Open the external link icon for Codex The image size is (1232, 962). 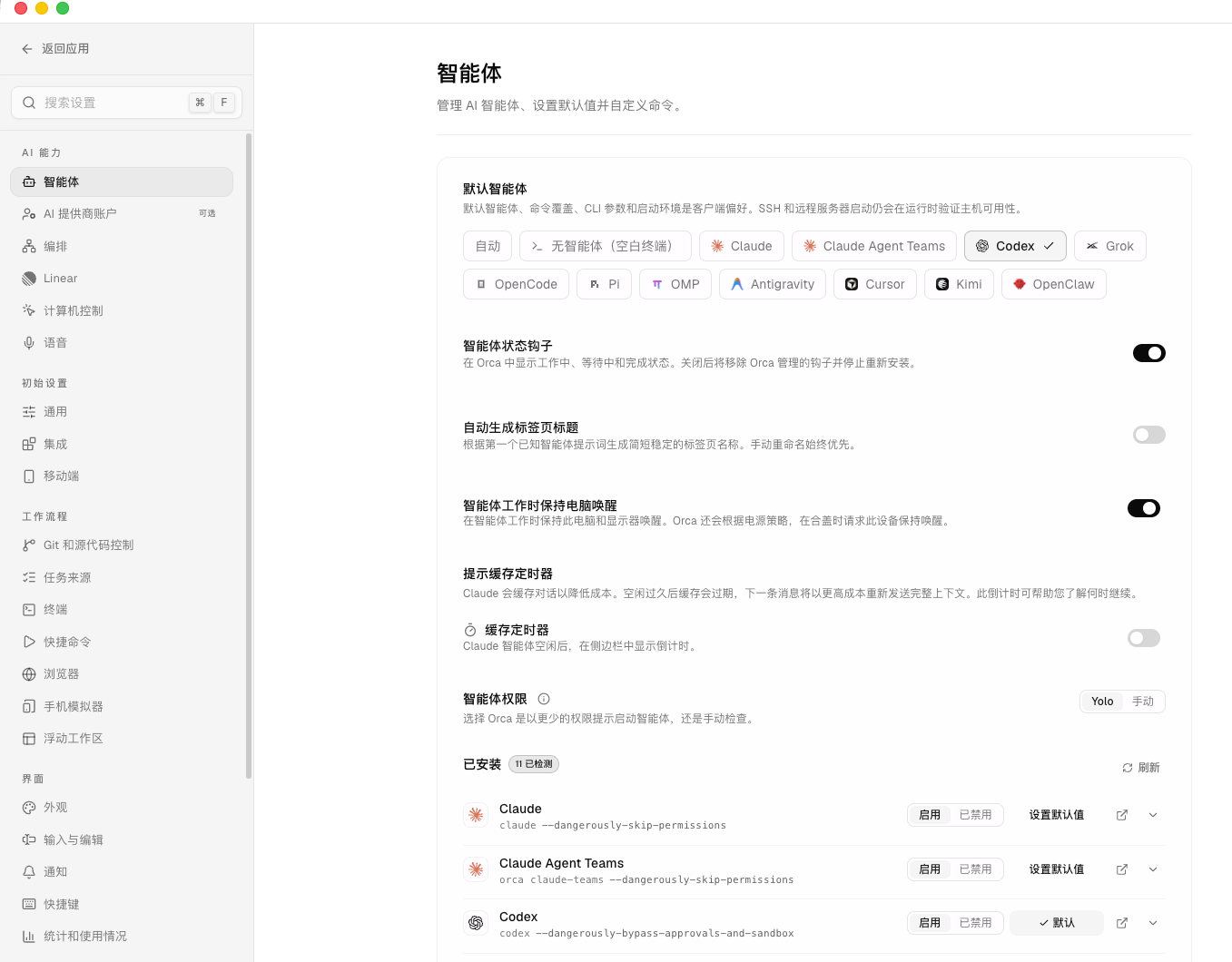(1122, 923)
